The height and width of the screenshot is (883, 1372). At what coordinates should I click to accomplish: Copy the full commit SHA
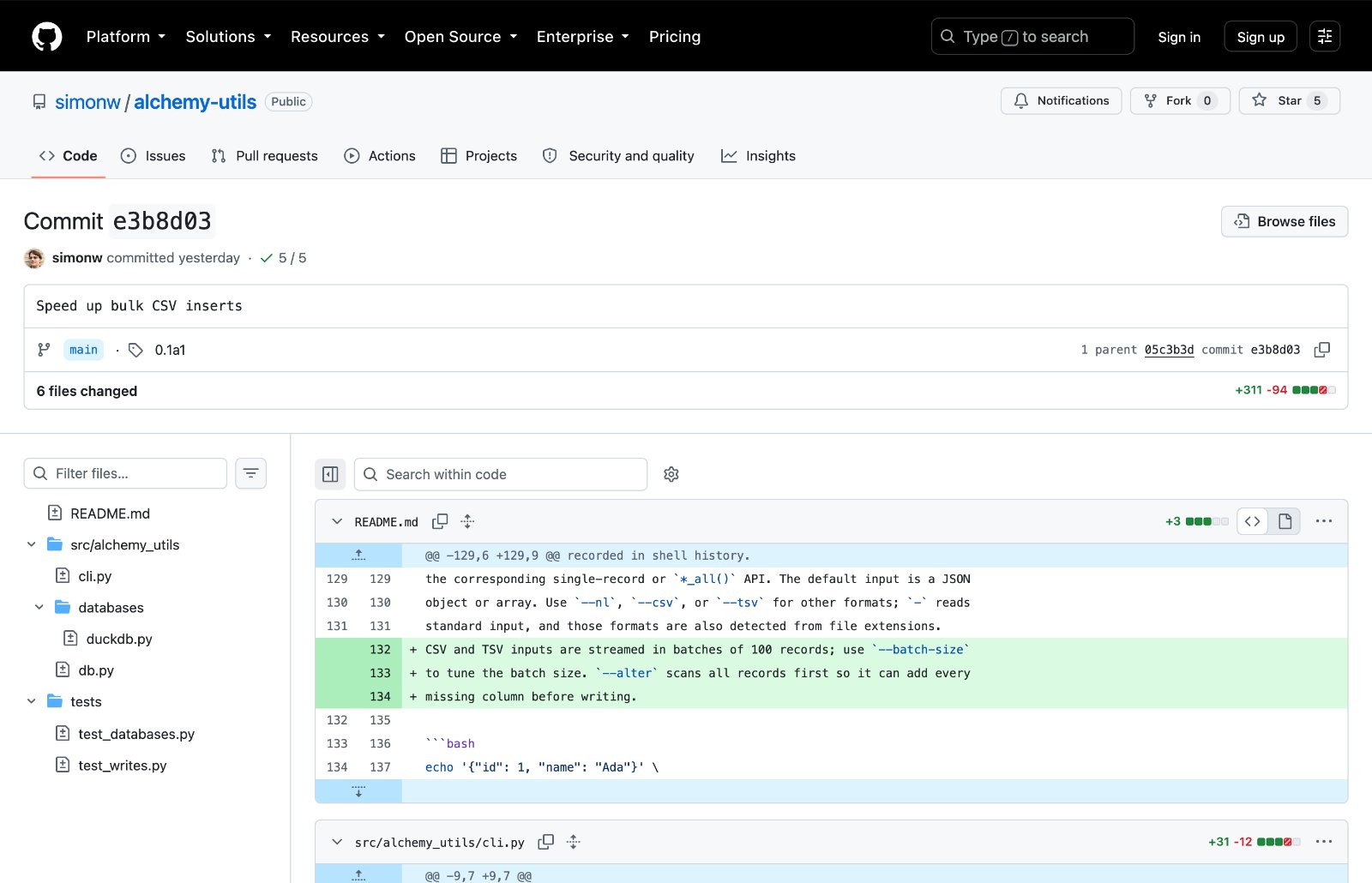pyautogui.click(x=1322, y=350)
